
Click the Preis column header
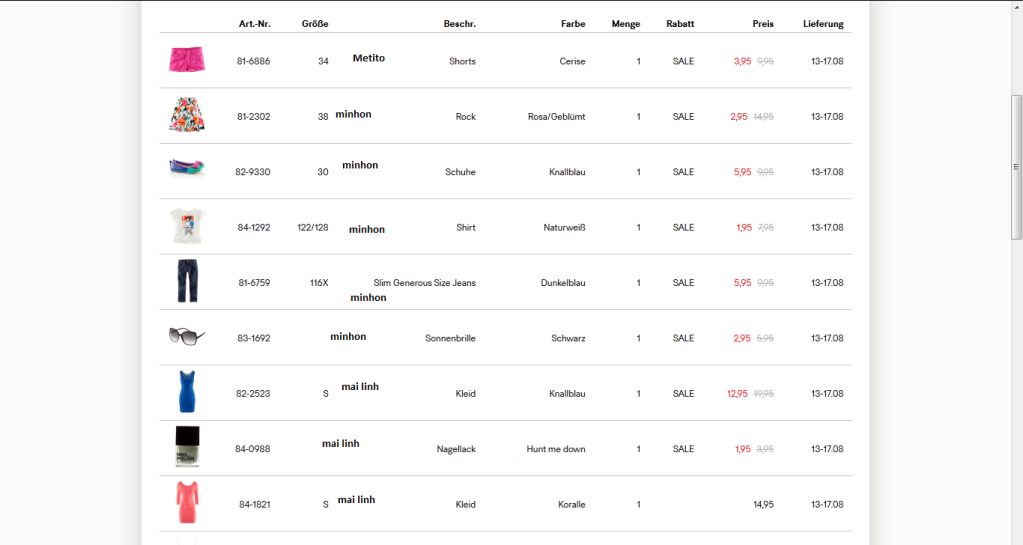[x=763, y=23]
